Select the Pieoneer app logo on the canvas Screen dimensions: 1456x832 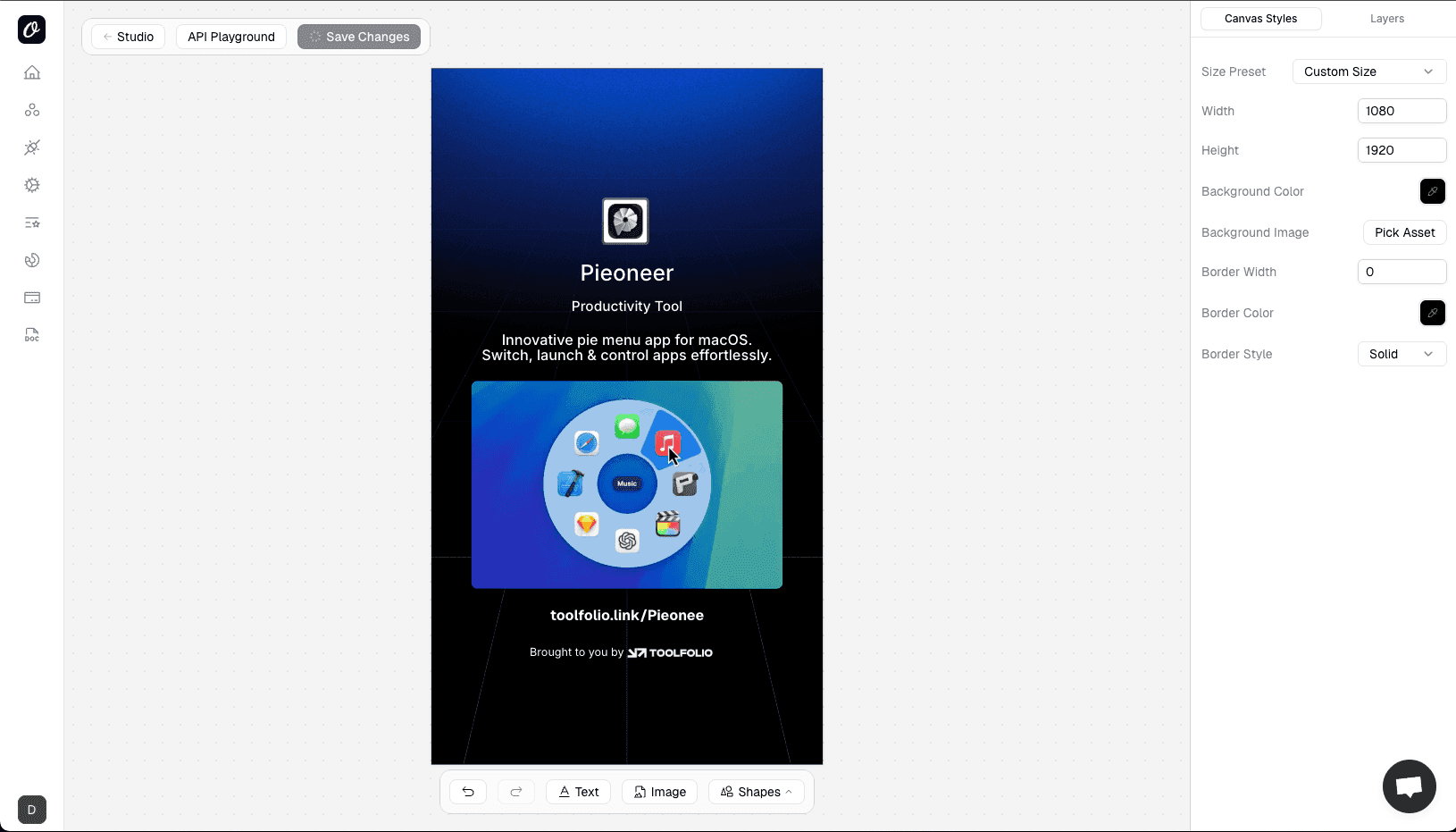tap(625, 221)
